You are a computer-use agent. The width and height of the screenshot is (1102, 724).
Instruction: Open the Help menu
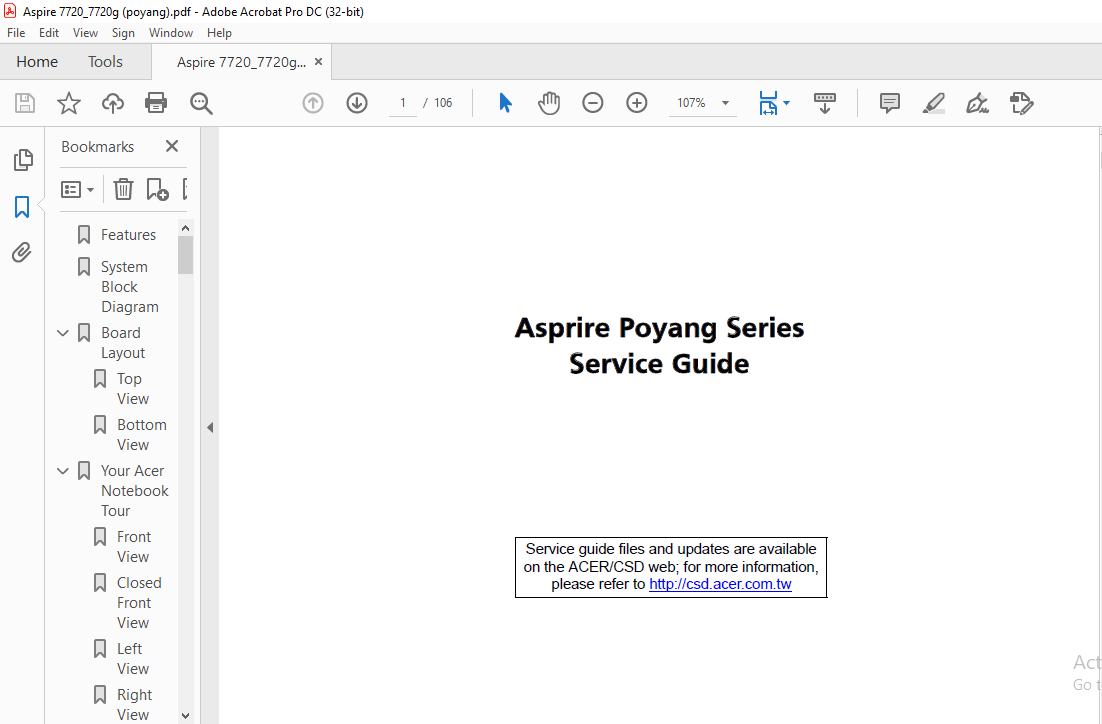[x=219, y=33]
